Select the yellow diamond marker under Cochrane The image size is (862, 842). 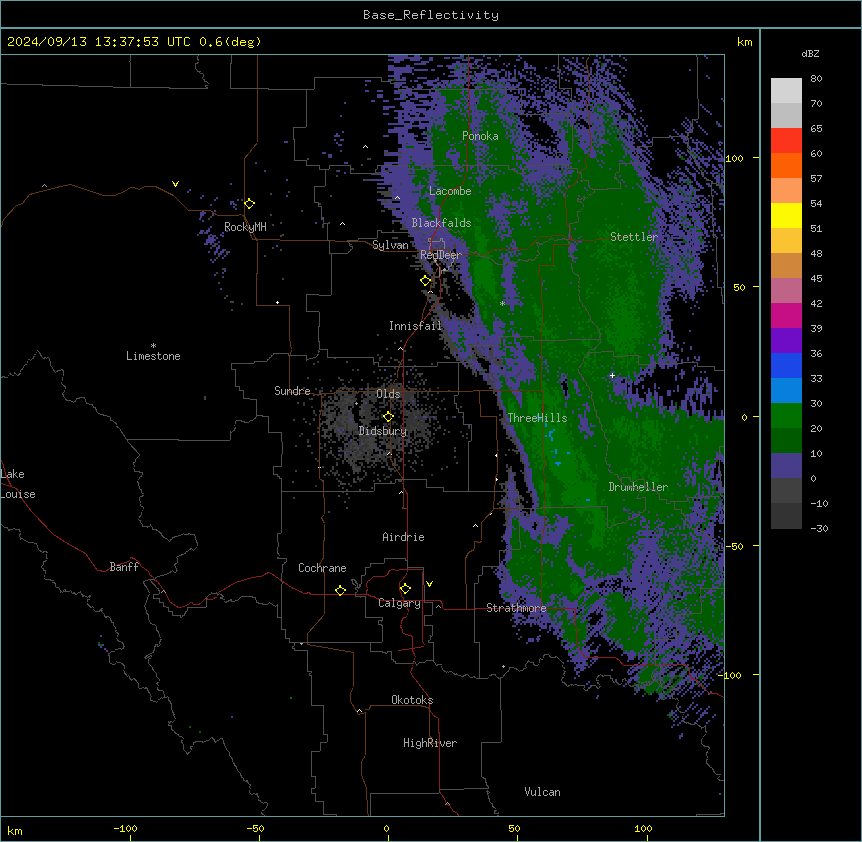click(x=340, y=590)
